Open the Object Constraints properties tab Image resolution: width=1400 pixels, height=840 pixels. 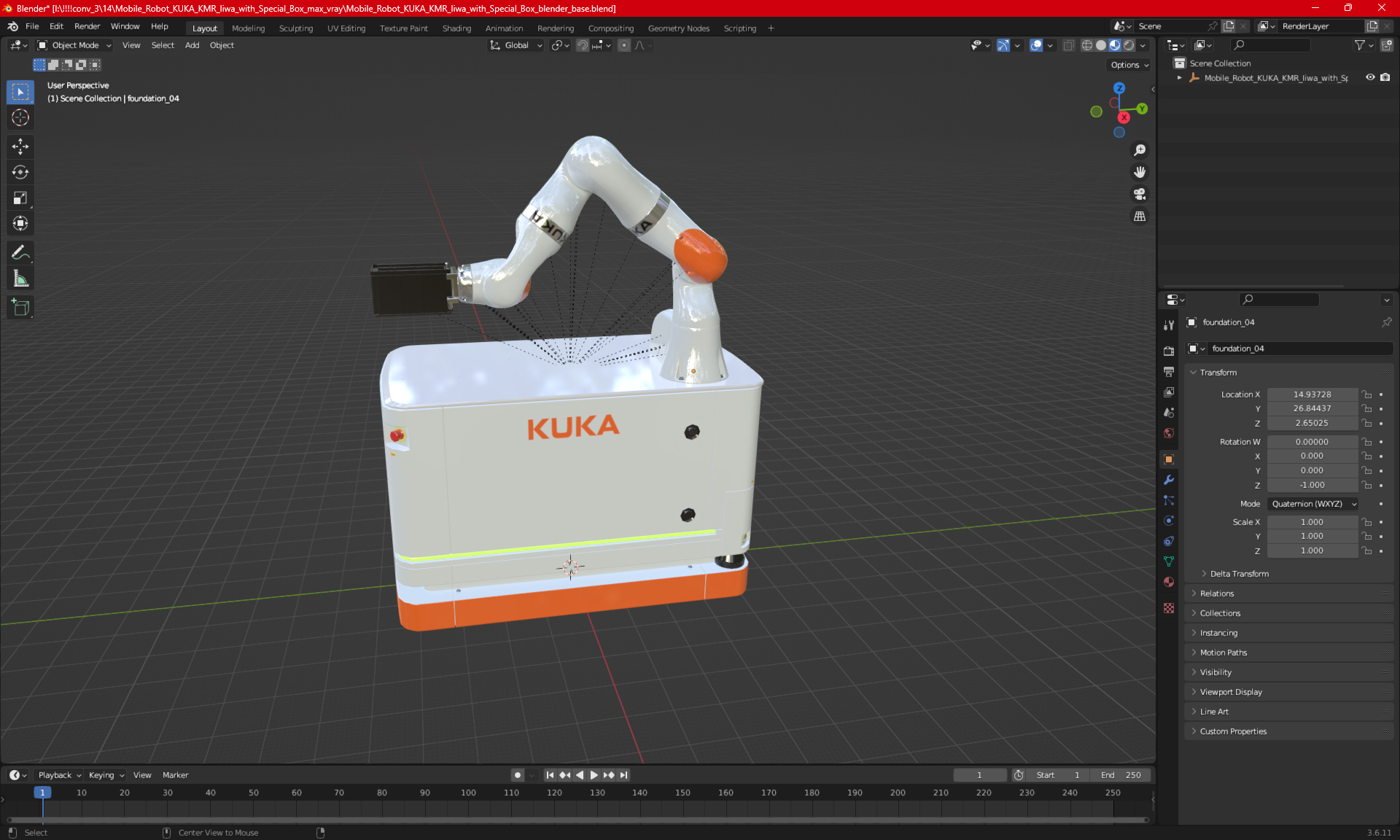[1169, 541]
